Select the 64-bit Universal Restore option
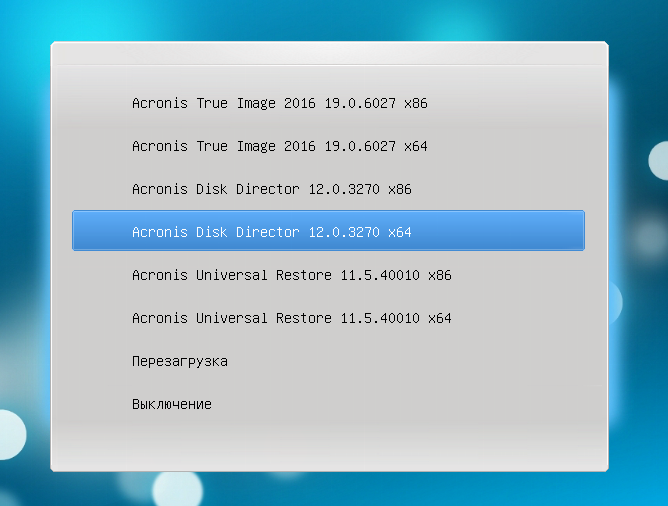 point(292,318)
